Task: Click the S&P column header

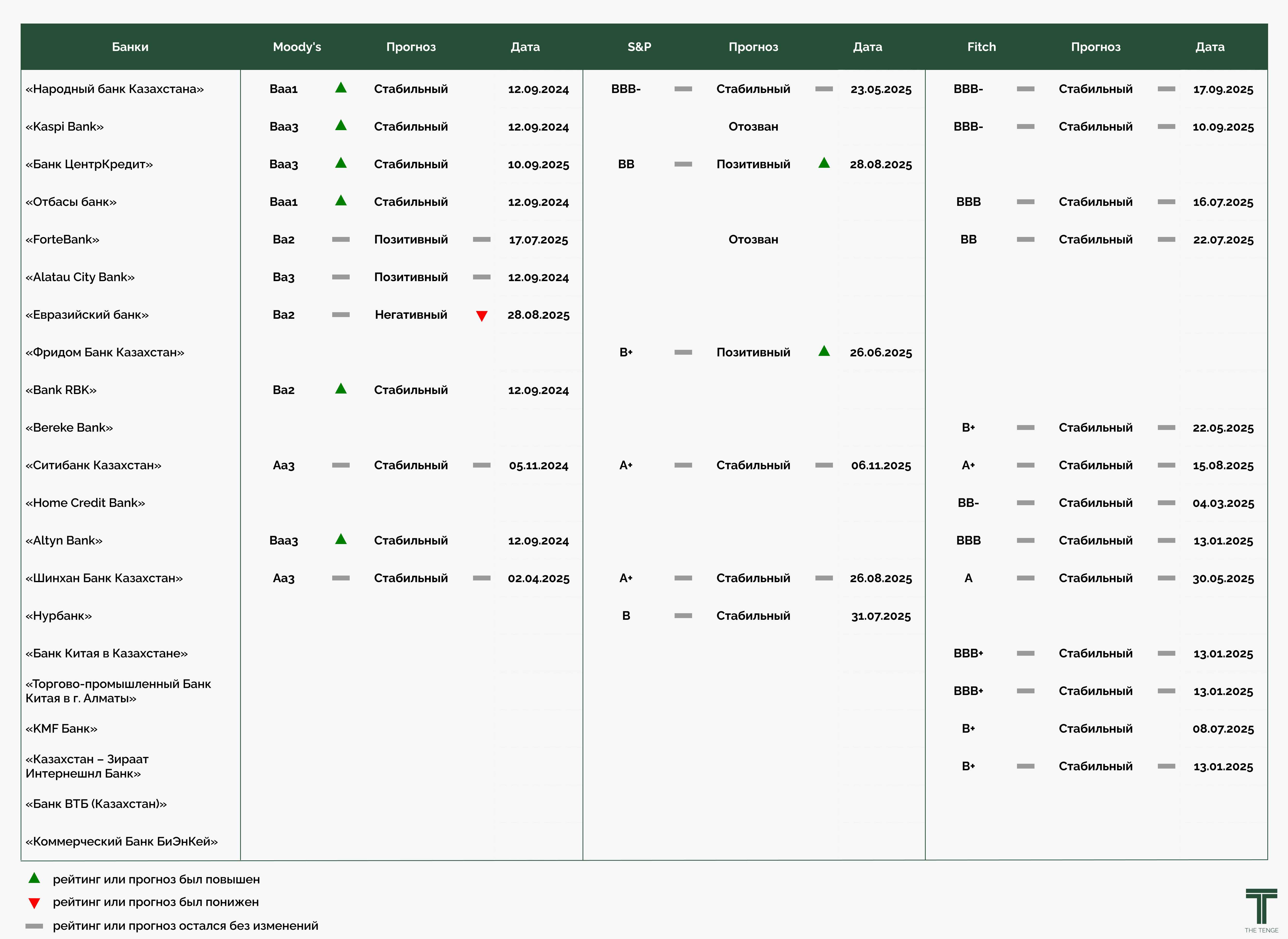Action: coord(639,47)
